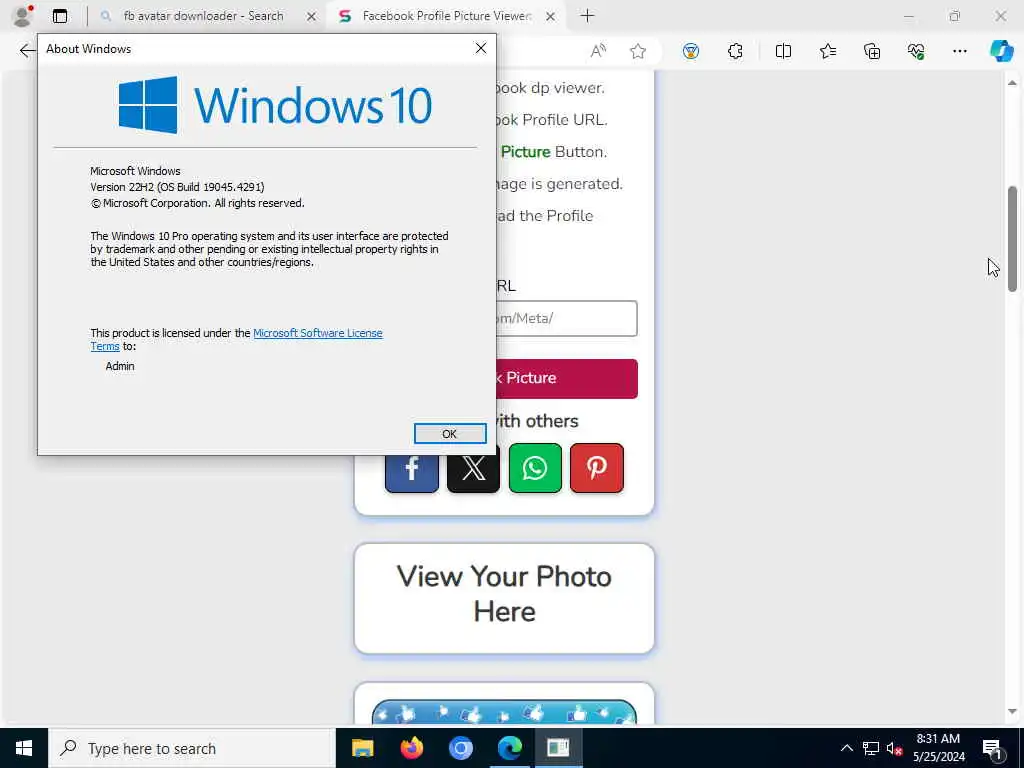The image size is (1024, 768).
Task: Launch Chrome from the taskbar
Action: tap(460, 748)
